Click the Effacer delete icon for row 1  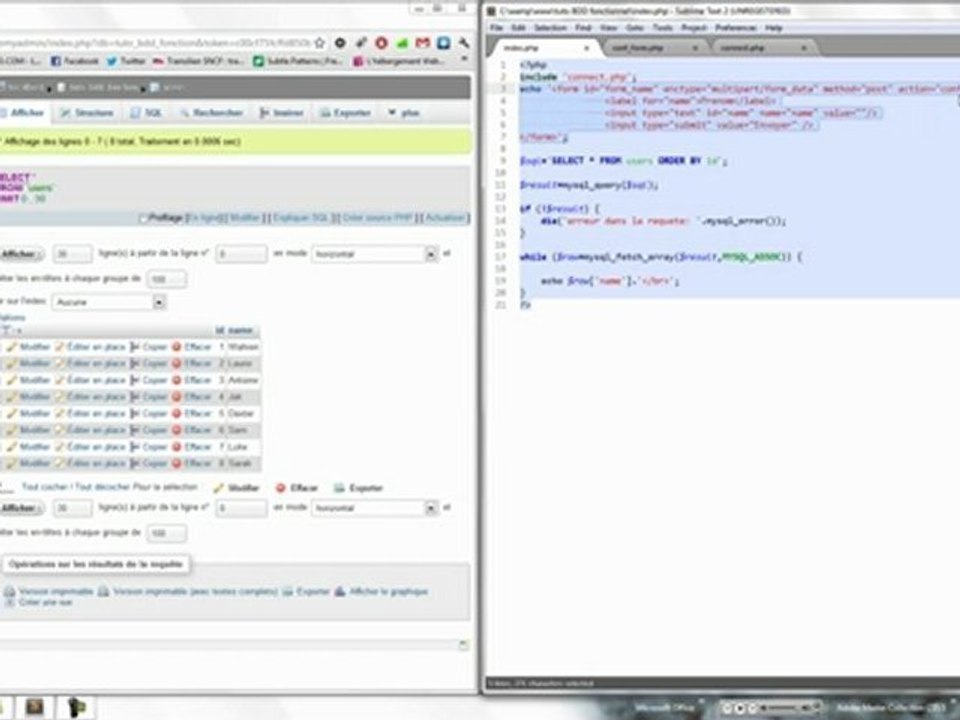(176, 347)
